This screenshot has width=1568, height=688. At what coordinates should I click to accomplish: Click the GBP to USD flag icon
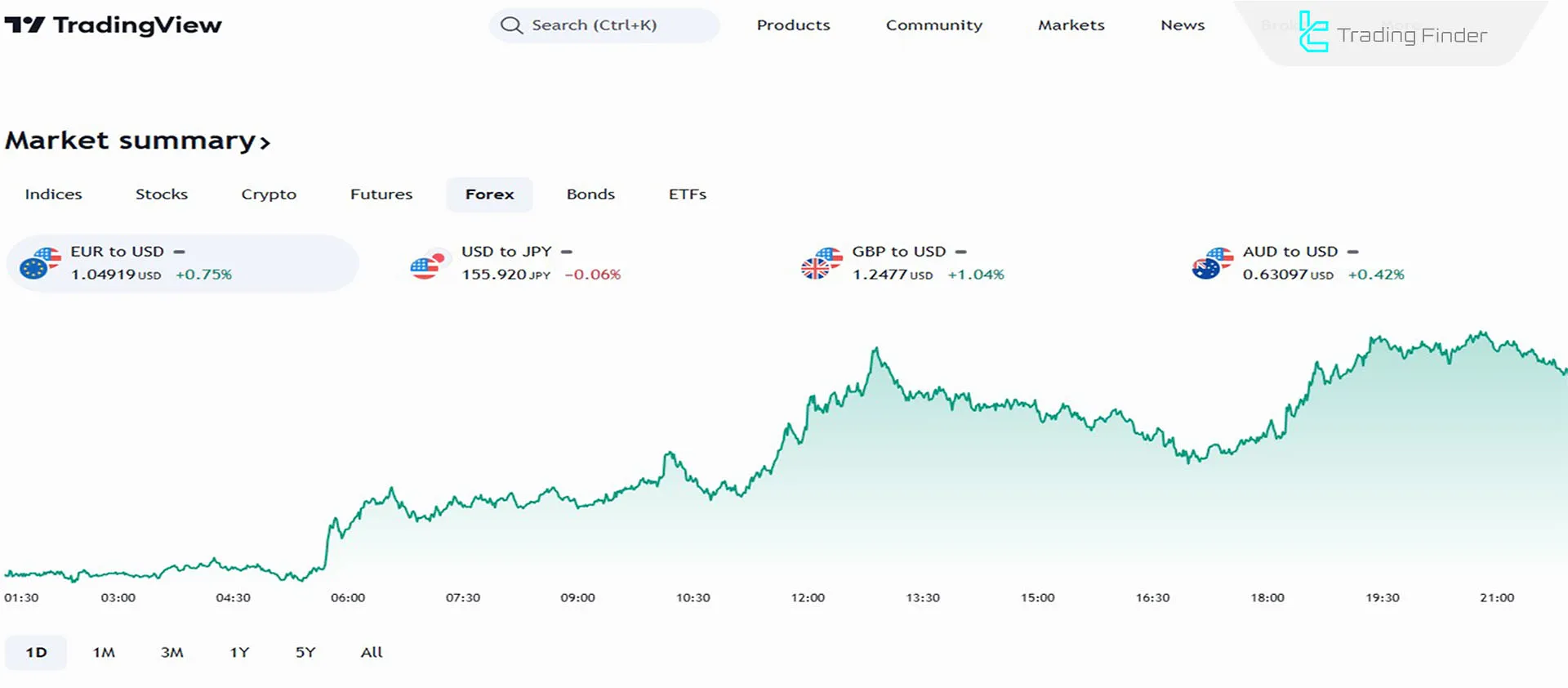pos(822,263)
